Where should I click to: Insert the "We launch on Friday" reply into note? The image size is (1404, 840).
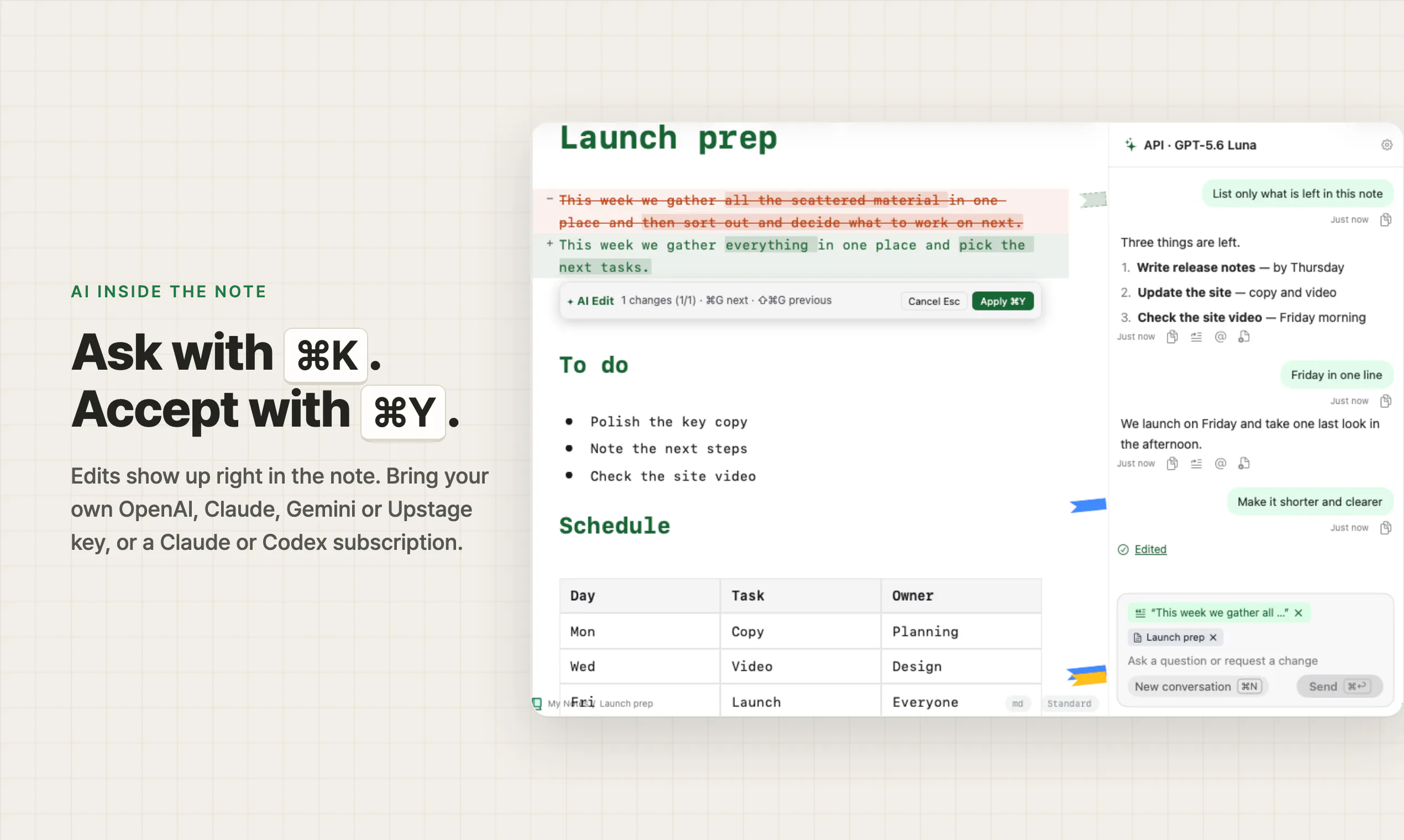[x=1196, y=464]
